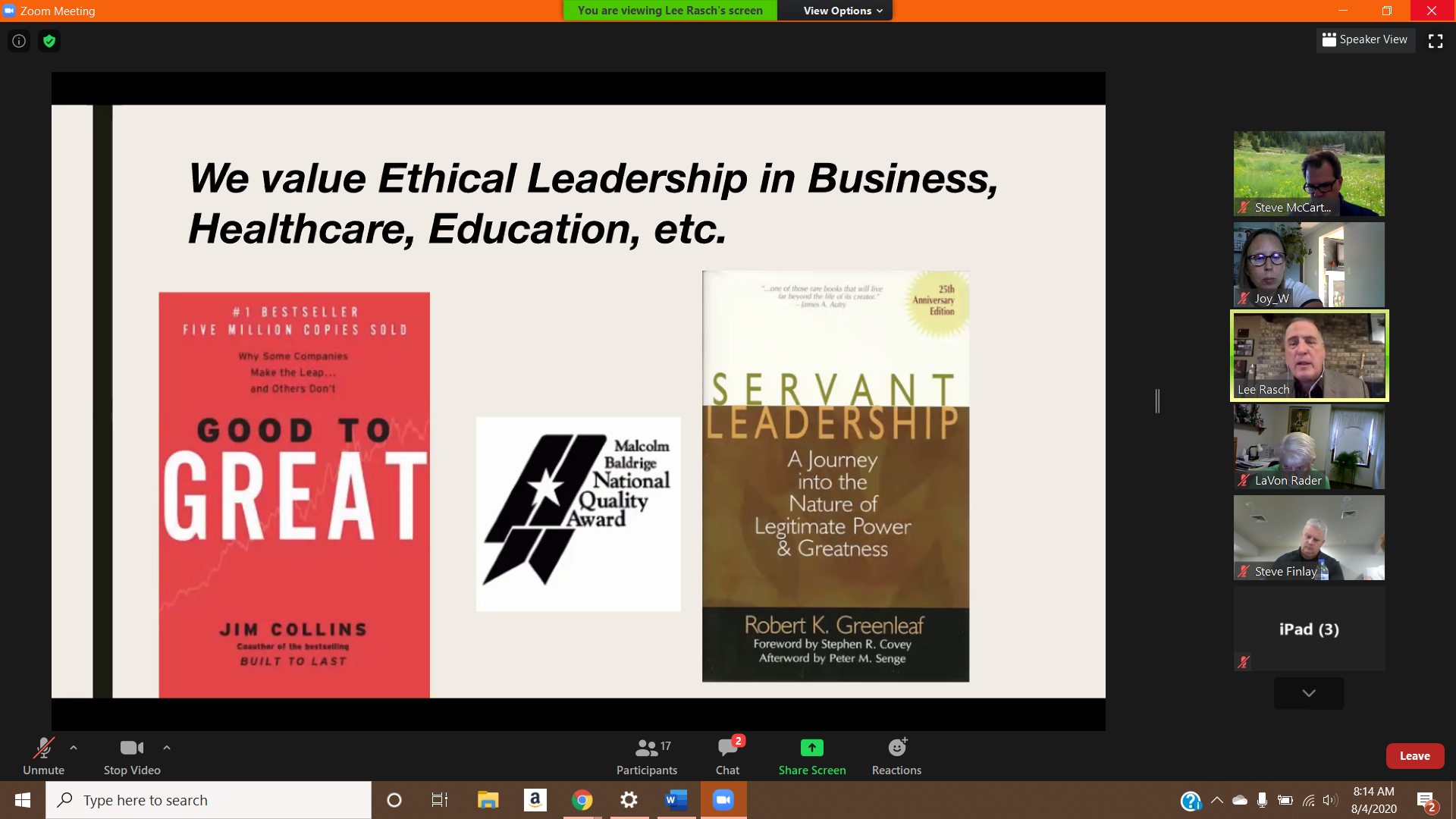Screen dimensions: 1456x819
Task: Switch to Speaker View
Action: [1365, 39]
